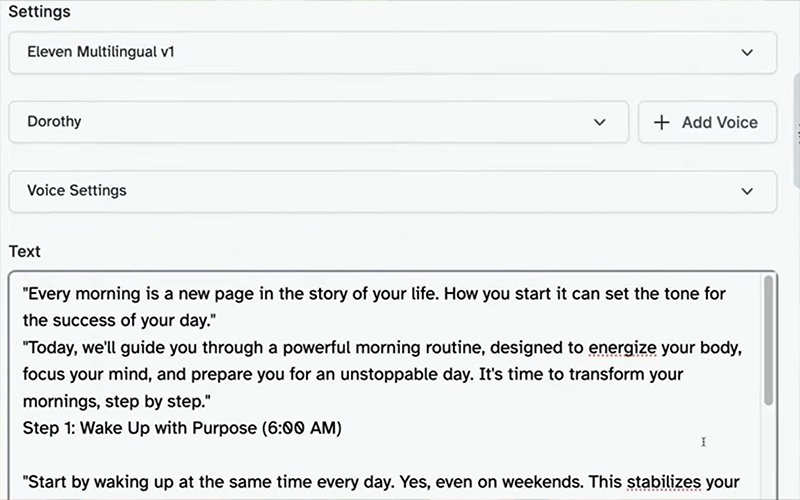Click the chevron arrow on the Eleven Multilingual v1 selector
800x500 pixels.
pyautogui.click(x=747, y=52)
